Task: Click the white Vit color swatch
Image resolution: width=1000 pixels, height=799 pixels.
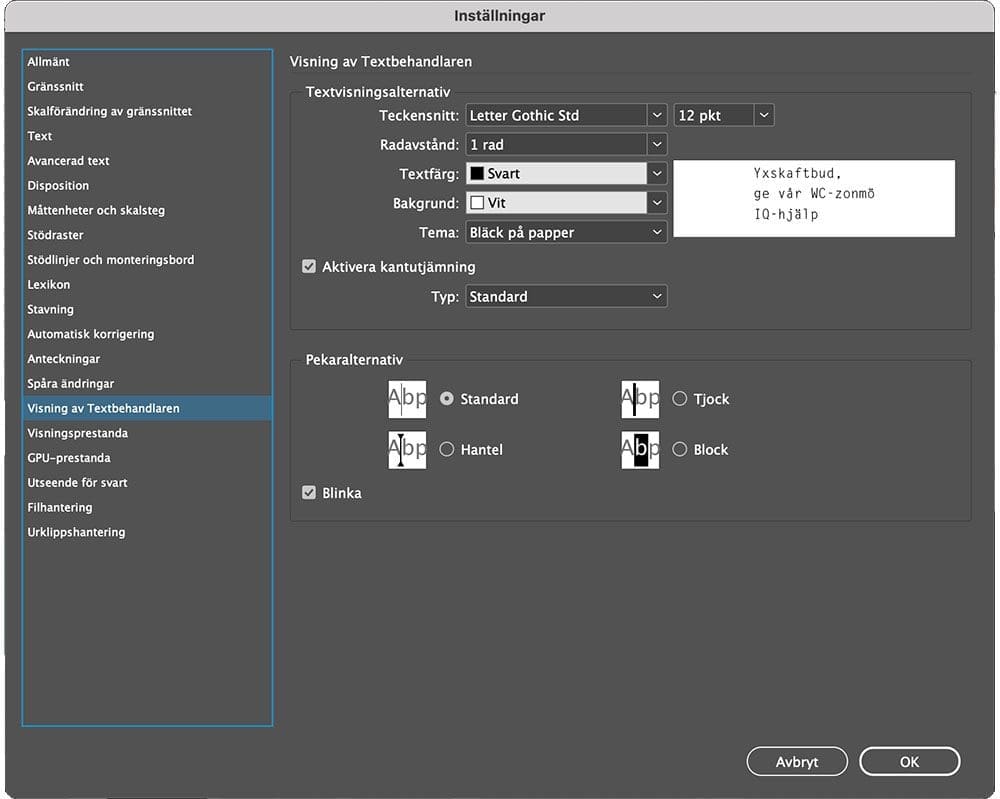Action: 477,203
